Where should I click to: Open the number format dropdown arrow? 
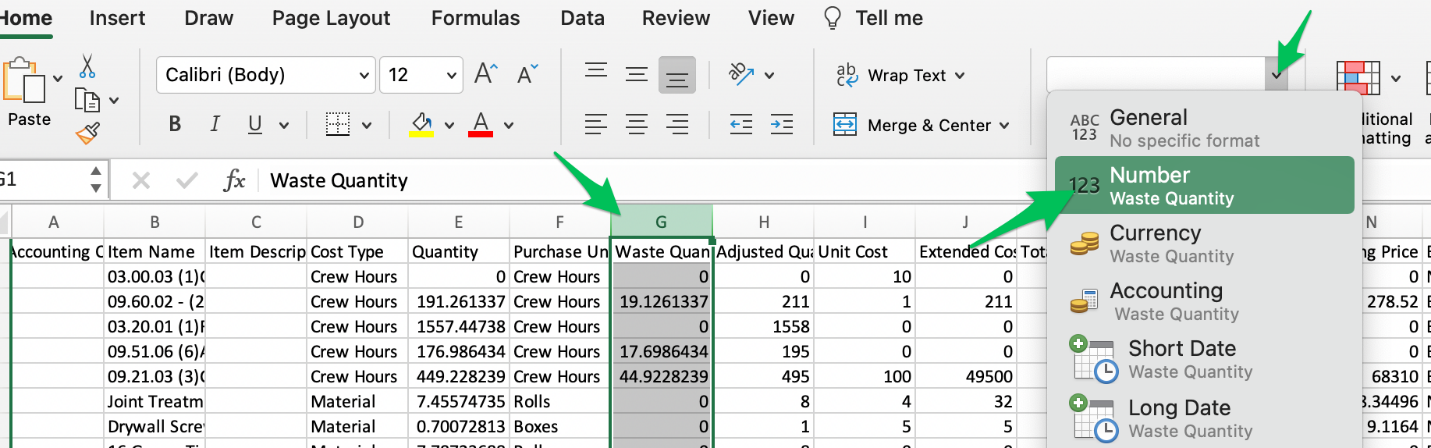tap(1276, 75)
